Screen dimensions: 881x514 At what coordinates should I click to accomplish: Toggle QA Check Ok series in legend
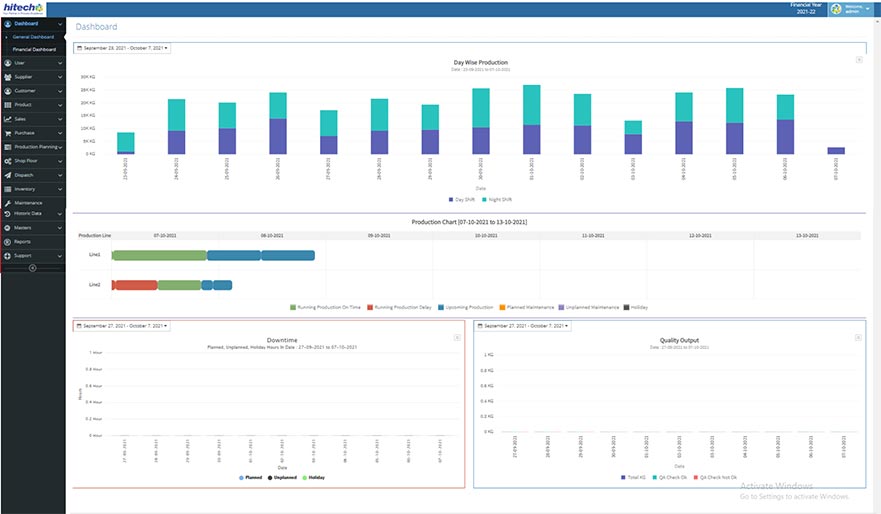click(x=670, y=477)
